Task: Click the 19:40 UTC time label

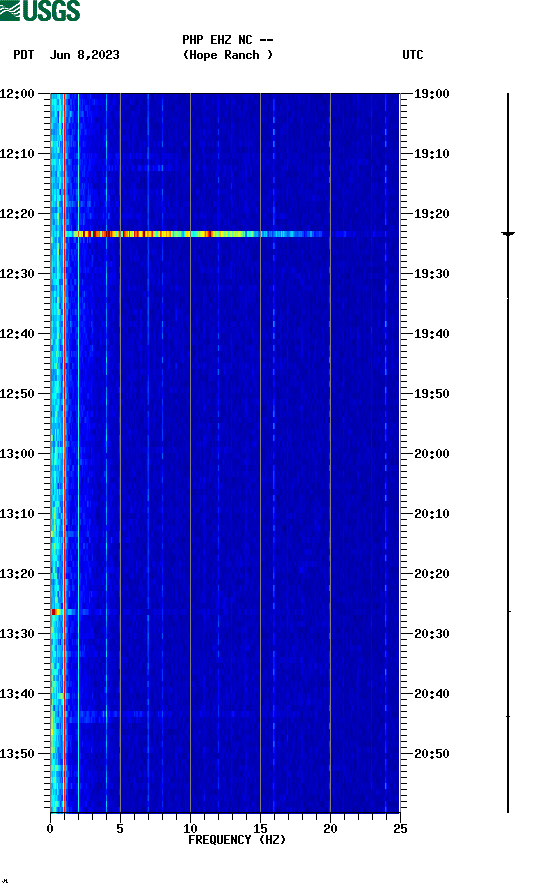Action: click(431, 334)
